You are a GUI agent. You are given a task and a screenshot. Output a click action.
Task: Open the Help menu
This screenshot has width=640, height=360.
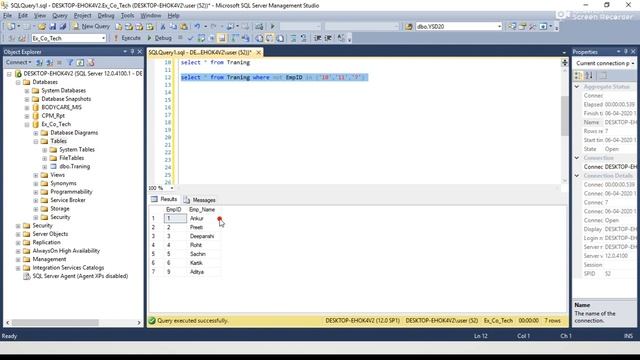click(173, 16)
